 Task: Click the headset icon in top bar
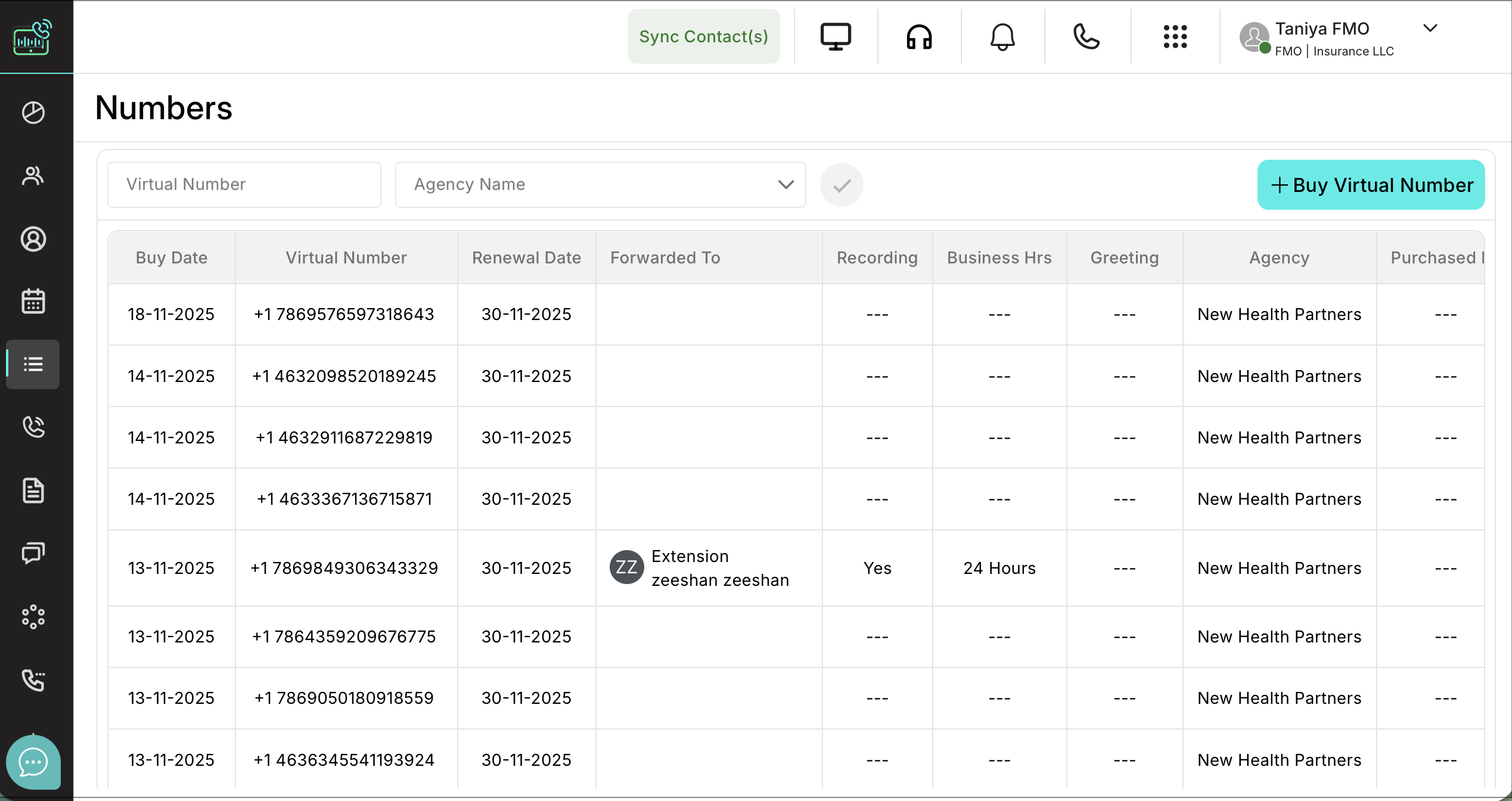919,37
